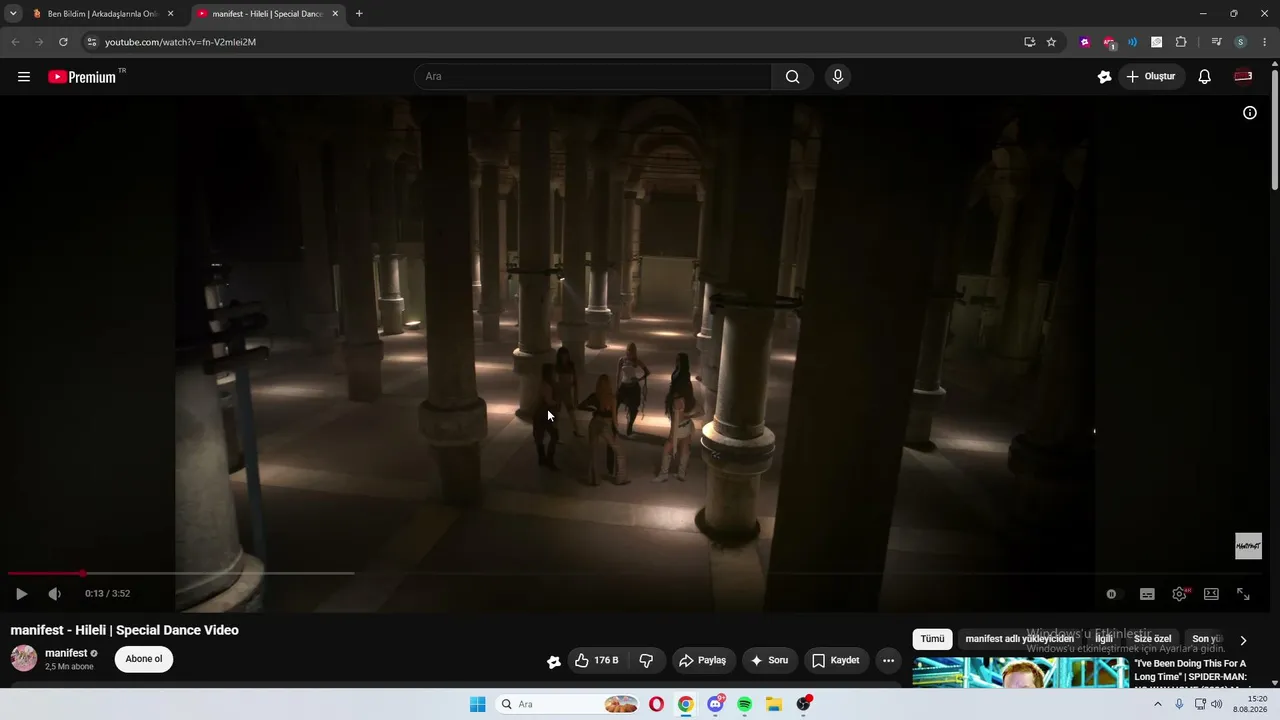Open the Windows Start menu

pos(478,704)
